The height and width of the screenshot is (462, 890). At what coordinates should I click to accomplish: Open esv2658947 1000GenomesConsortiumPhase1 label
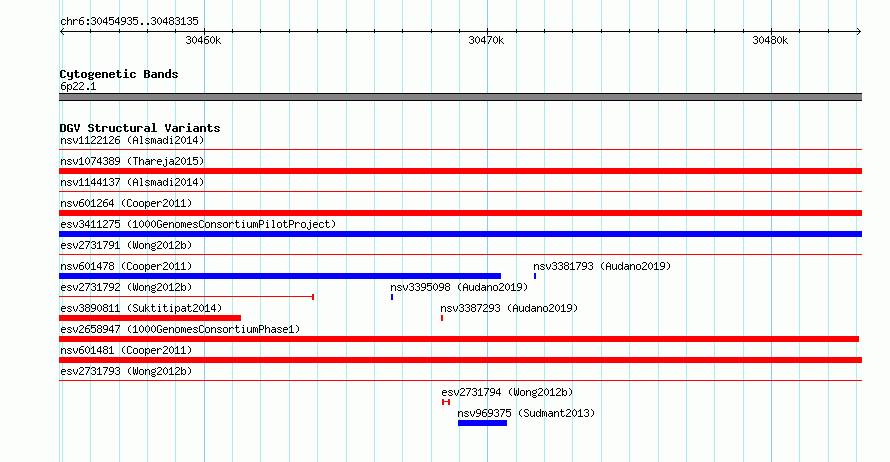pos(180,329)
